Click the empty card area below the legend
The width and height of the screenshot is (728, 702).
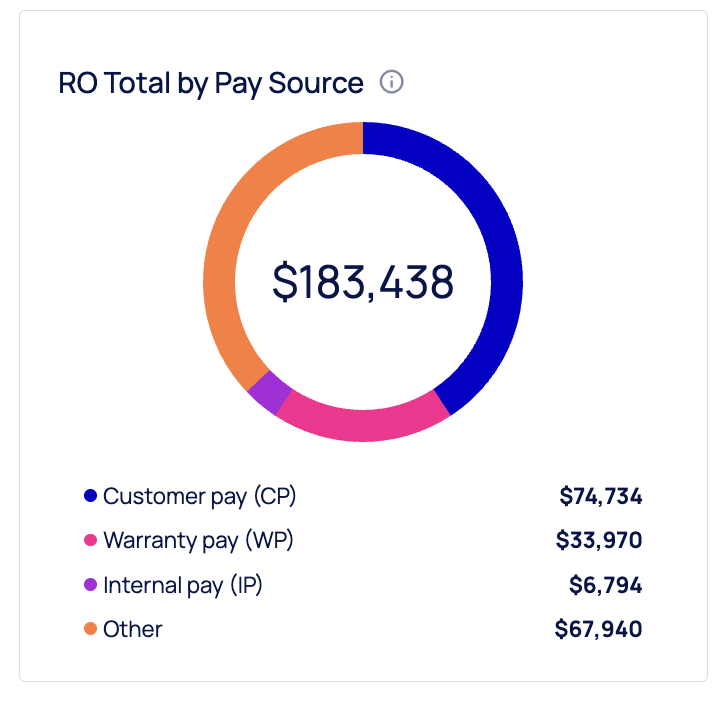pos(363,661)
